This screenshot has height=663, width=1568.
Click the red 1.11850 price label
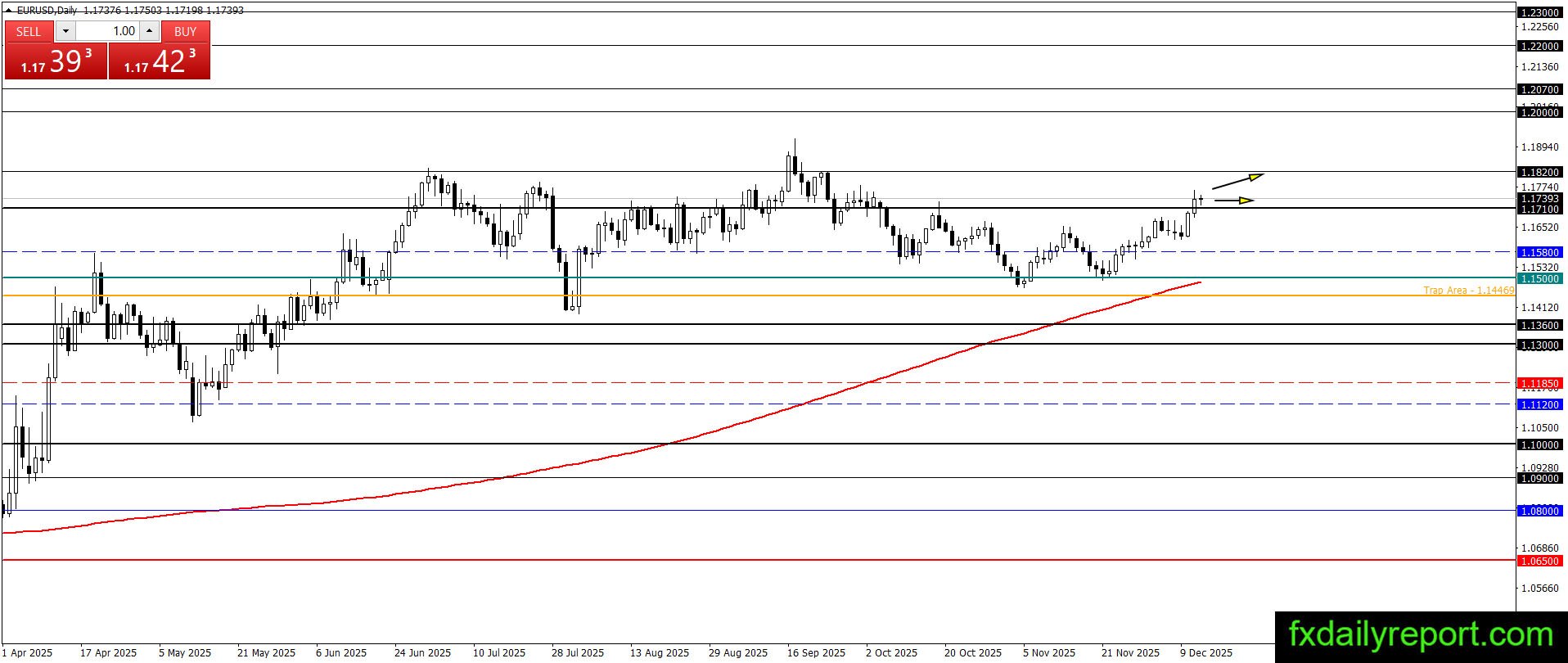1539,383
